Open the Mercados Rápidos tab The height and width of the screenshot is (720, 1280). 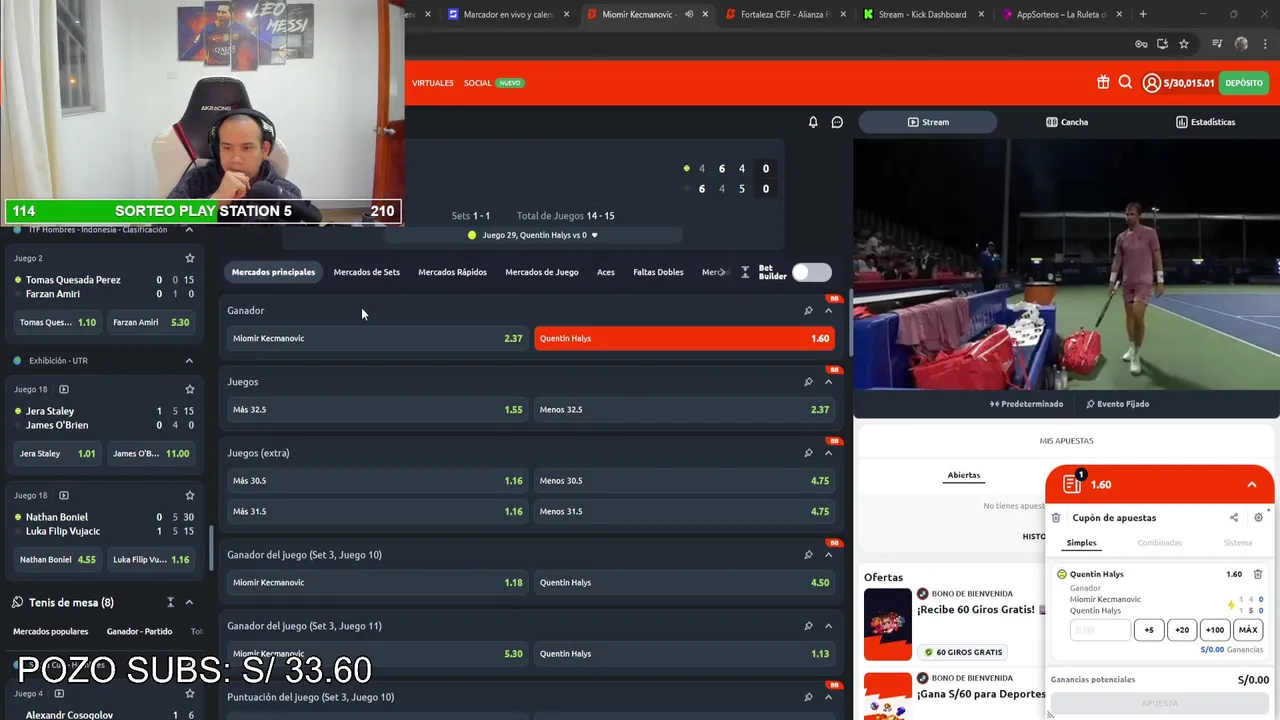pyautogui.click(x=452, y=272)
